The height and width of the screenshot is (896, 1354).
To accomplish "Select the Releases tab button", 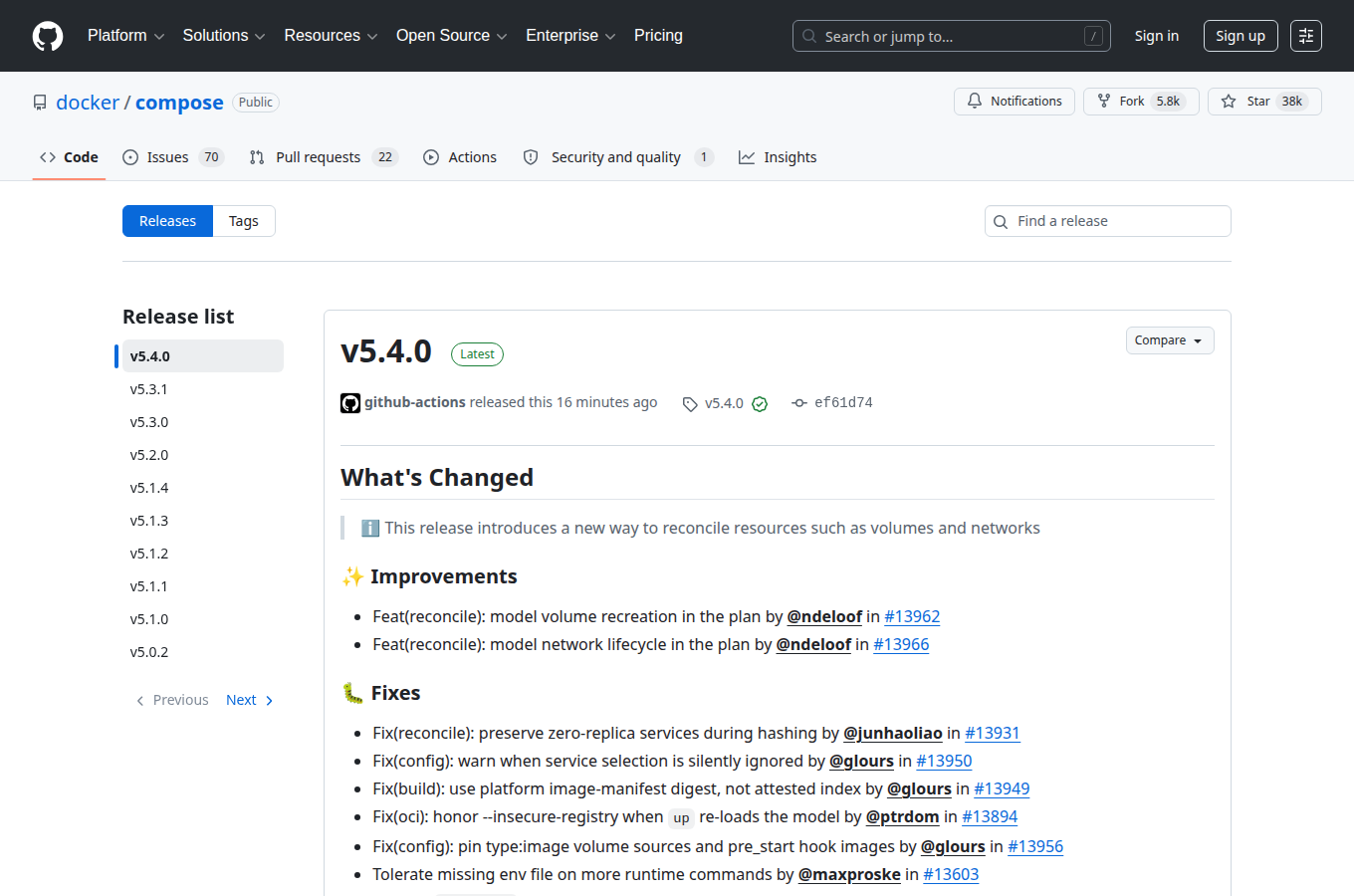I will point(167,221).
